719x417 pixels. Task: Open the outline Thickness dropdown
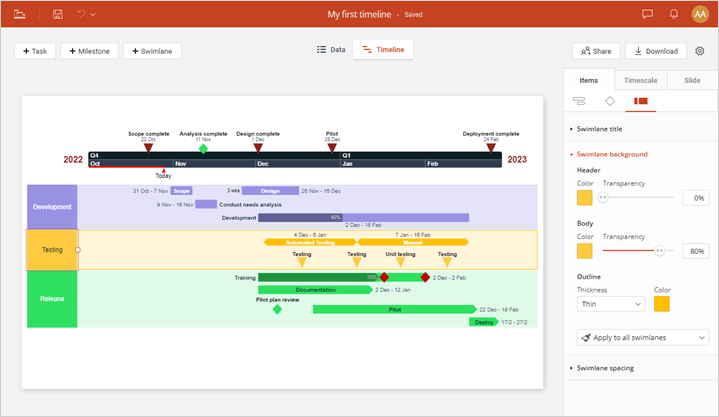[x=611, y=304]
